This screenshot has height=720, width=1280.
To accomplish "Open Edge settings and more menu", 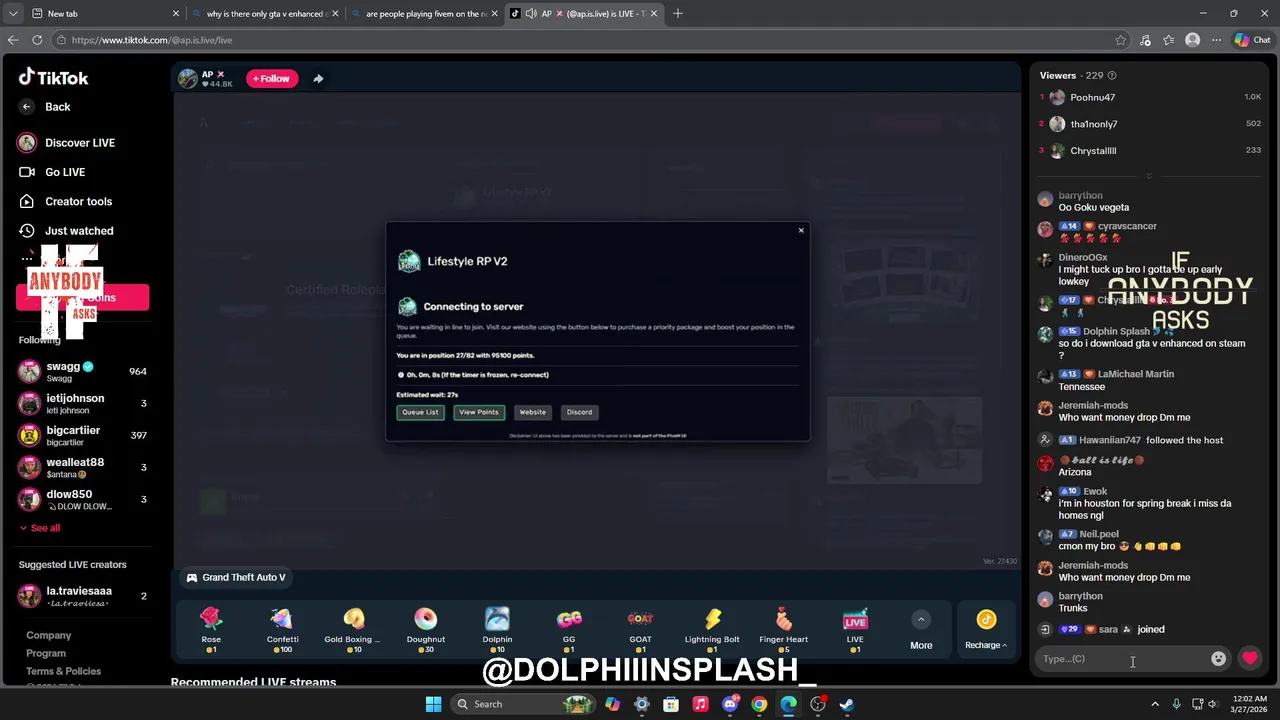I will coord(1216,40).
